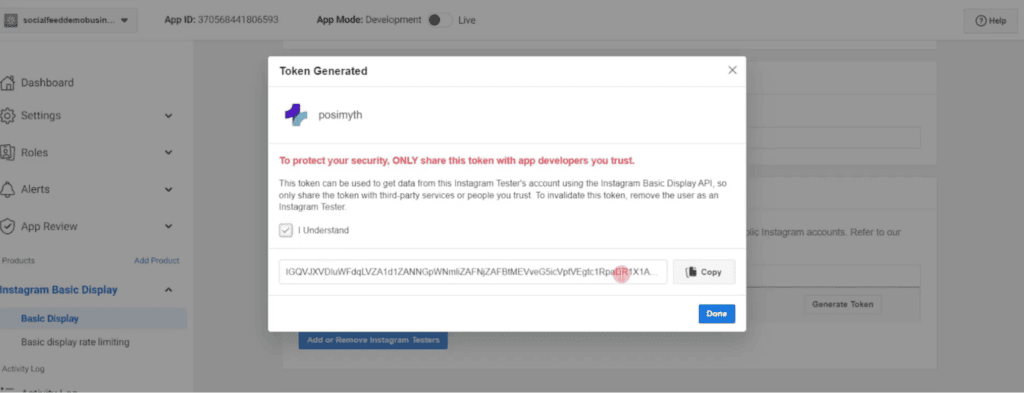Open the socialfeeddemobusin app selector dropdown
Image resolution: width=1024 pixels, height=393 pixels.
[x=70, y=20]
